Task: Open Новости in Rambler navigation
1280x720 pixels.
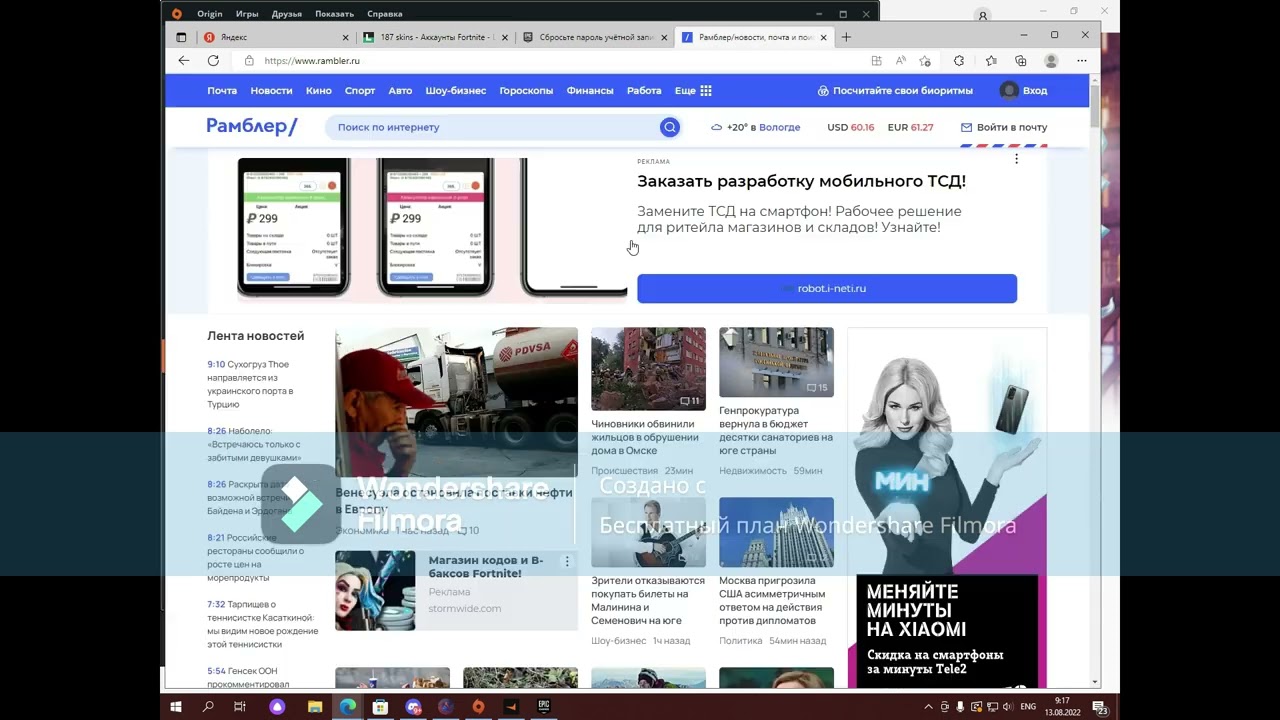Action: tap(271, 91)
